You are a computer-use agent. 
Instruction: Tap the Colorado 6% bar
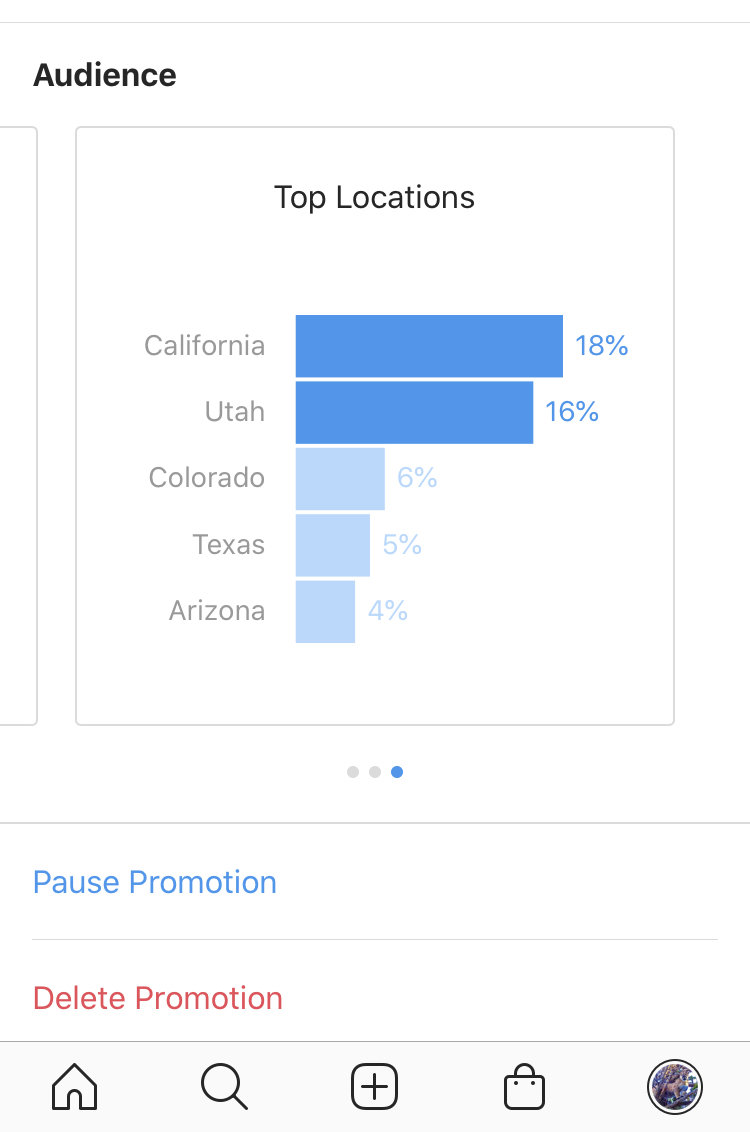click(340, 479)
